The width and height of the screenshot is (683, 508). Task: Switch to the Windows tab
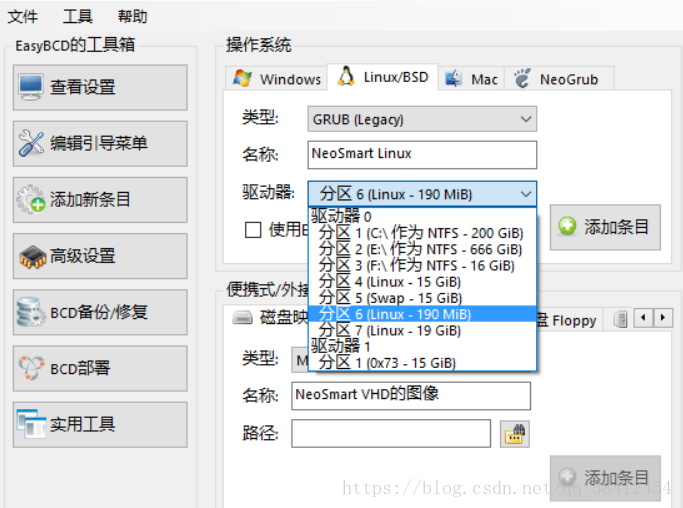(276, 79)
